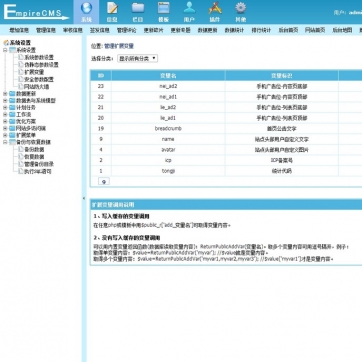Click the root 系统设置 icon atop the tree
The height and width of the screenshot is (362, 362).
[6, 43]
